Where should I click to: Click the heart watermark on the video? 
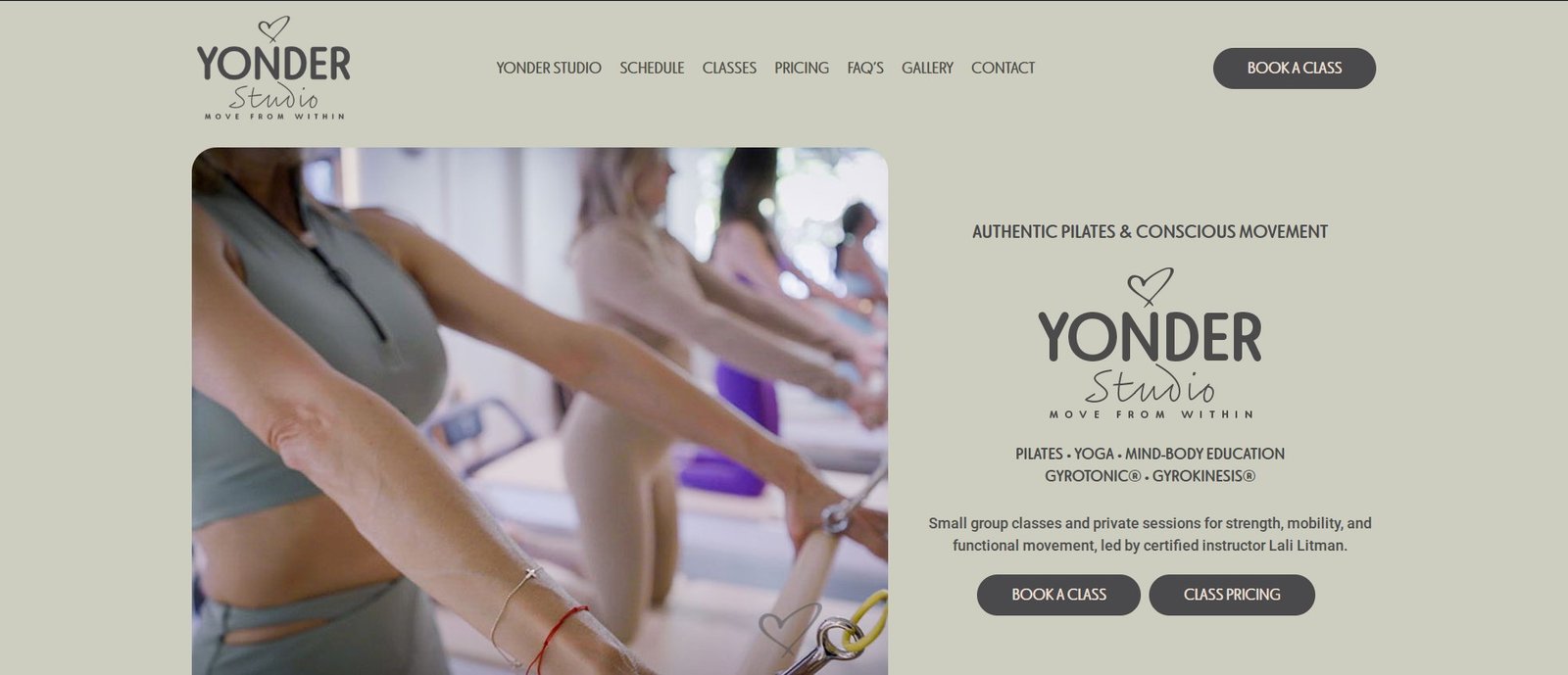(790, 627)
